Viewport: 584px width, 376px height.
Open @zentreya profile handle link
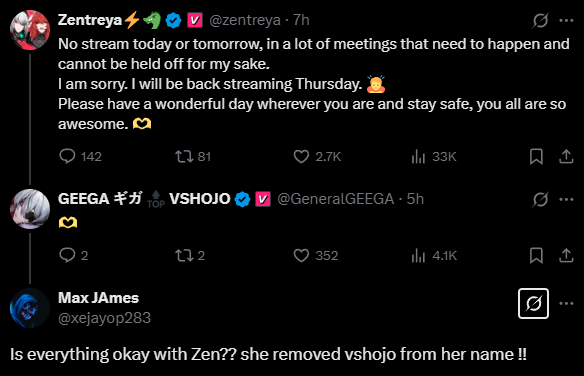point(245,20)
